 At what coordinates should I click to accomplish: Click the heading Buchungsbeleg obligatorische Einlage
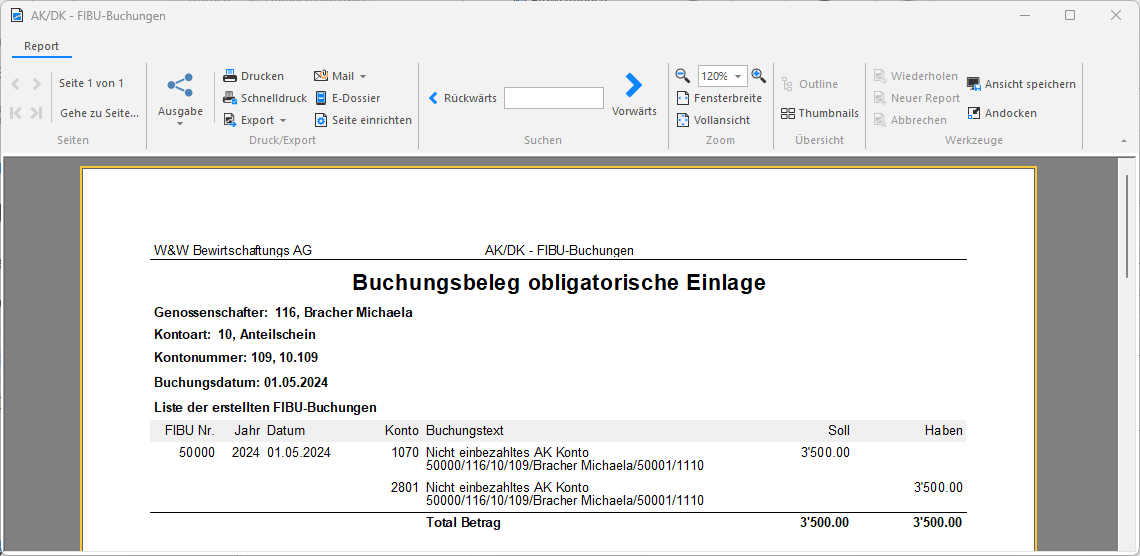pos(558,283)
